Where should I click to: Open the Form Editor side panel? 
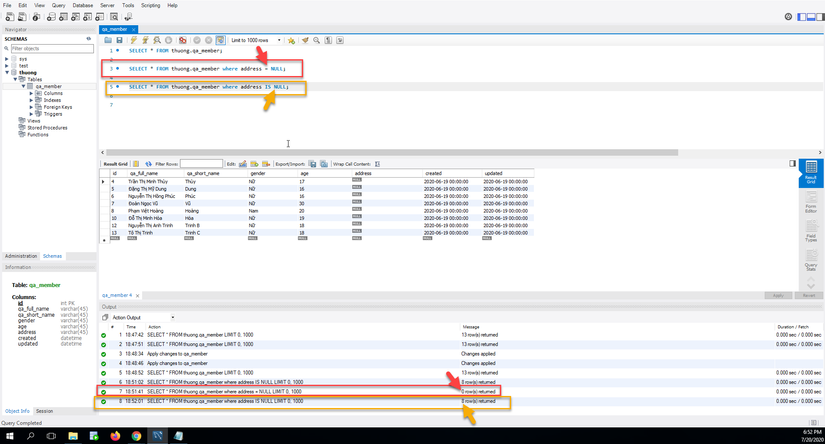point(811,204)
